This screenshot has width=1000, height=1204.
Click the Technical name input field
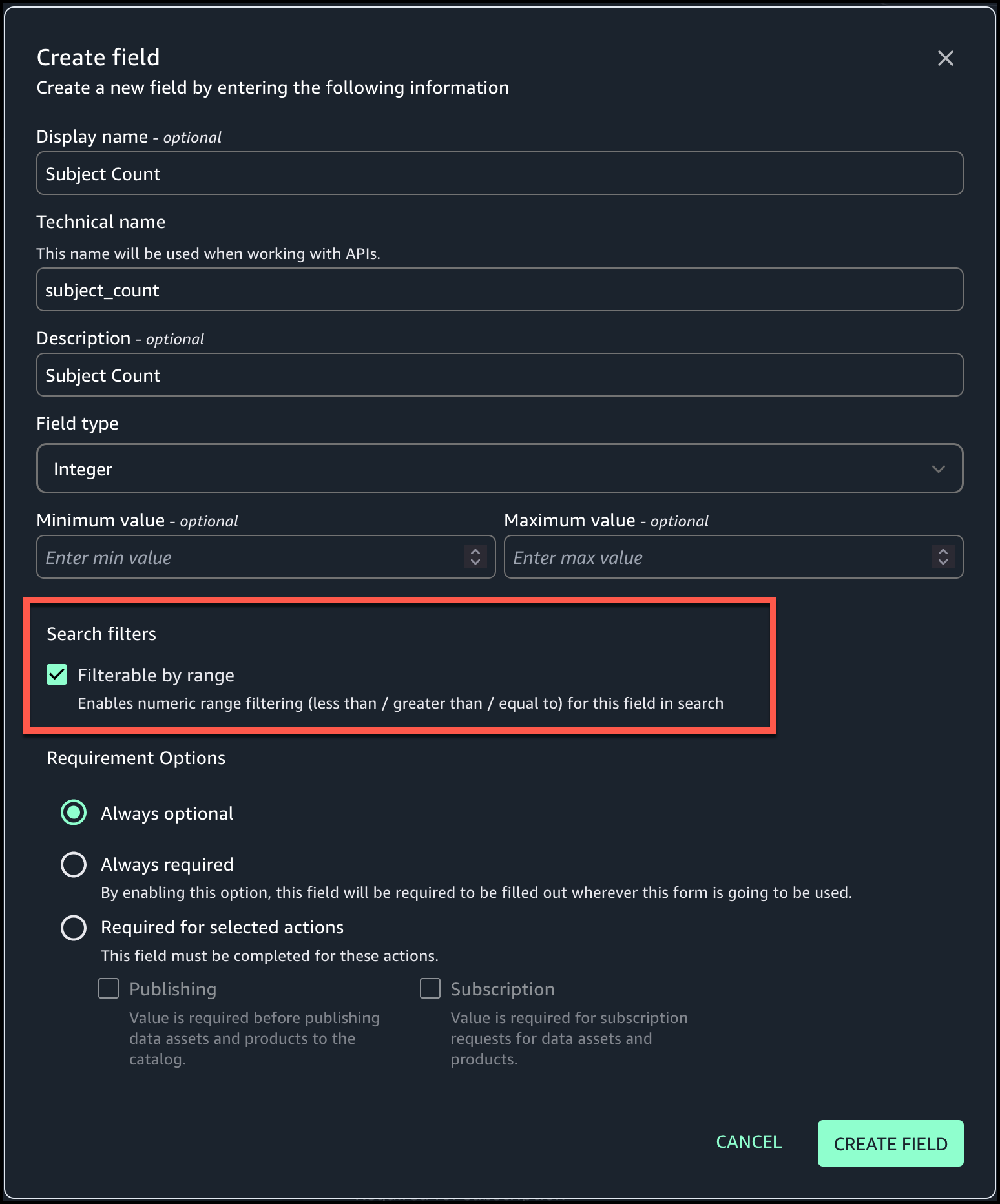pos(499,290)
